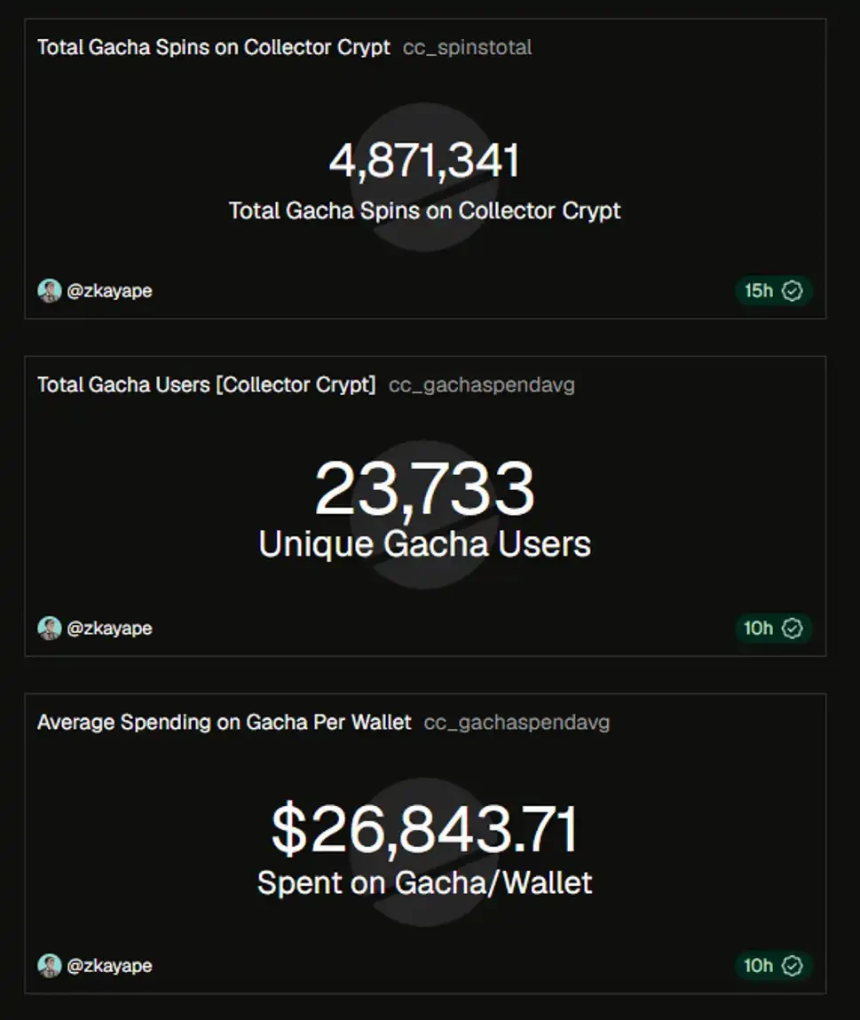Click the Dune watermark logo behind 23,733
Image resolution: width=860 pixels, height=1020 pixels.
tap(424, 515)
